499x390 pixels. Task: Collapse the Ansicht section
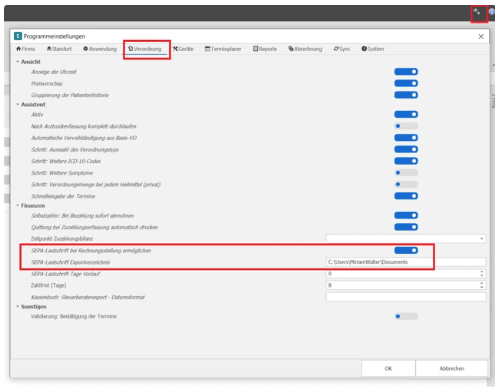pos(17,62)
